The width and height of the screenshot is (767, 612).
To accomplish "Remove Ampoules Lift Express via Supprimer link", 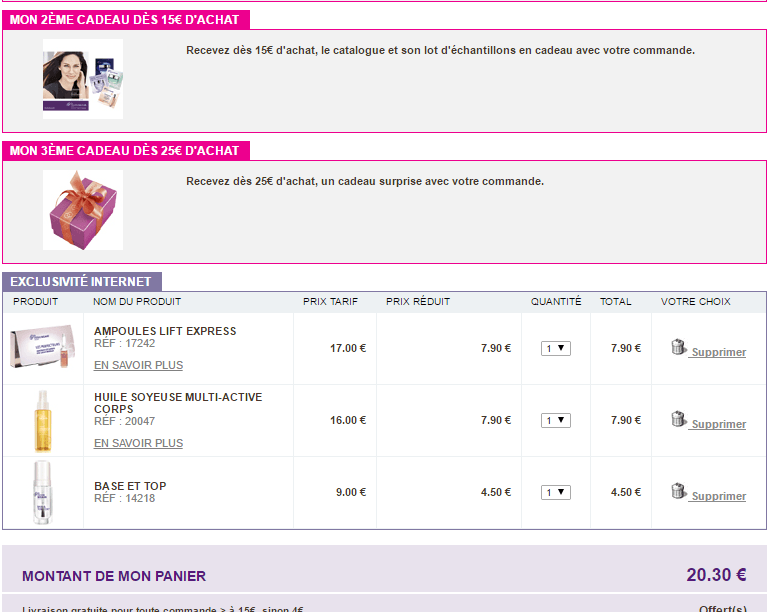I will pyautogui.click(x=718, y=353).
